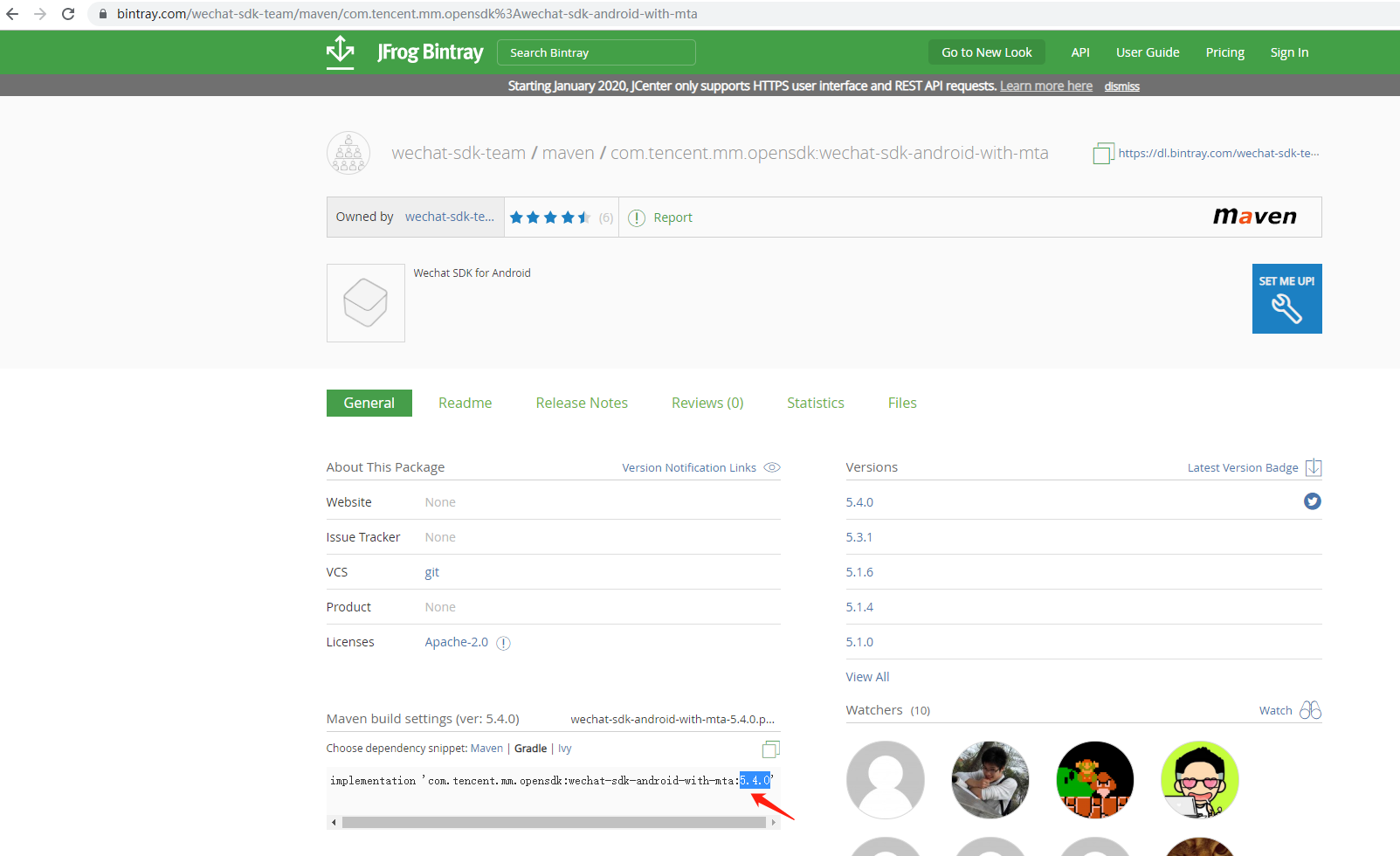Click the Twitter share icon beside version 5.4.0
Viewport: 1400px width, 856px height.
[1312, 501]
